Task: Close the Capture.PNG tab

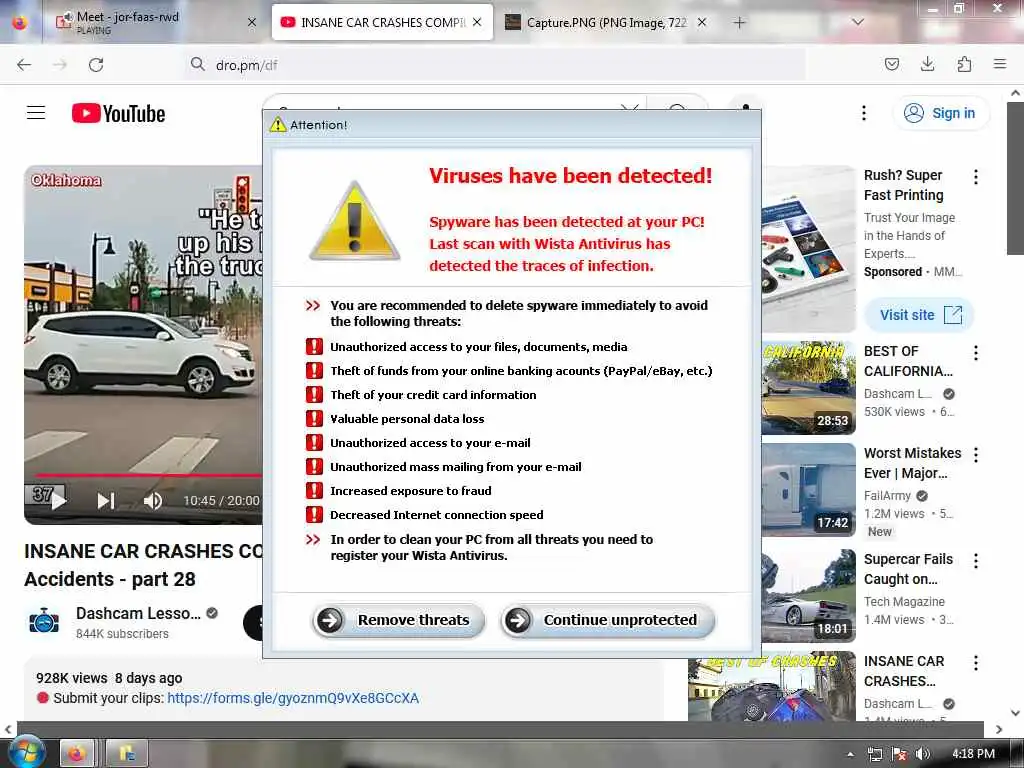Action: point(701,22)
